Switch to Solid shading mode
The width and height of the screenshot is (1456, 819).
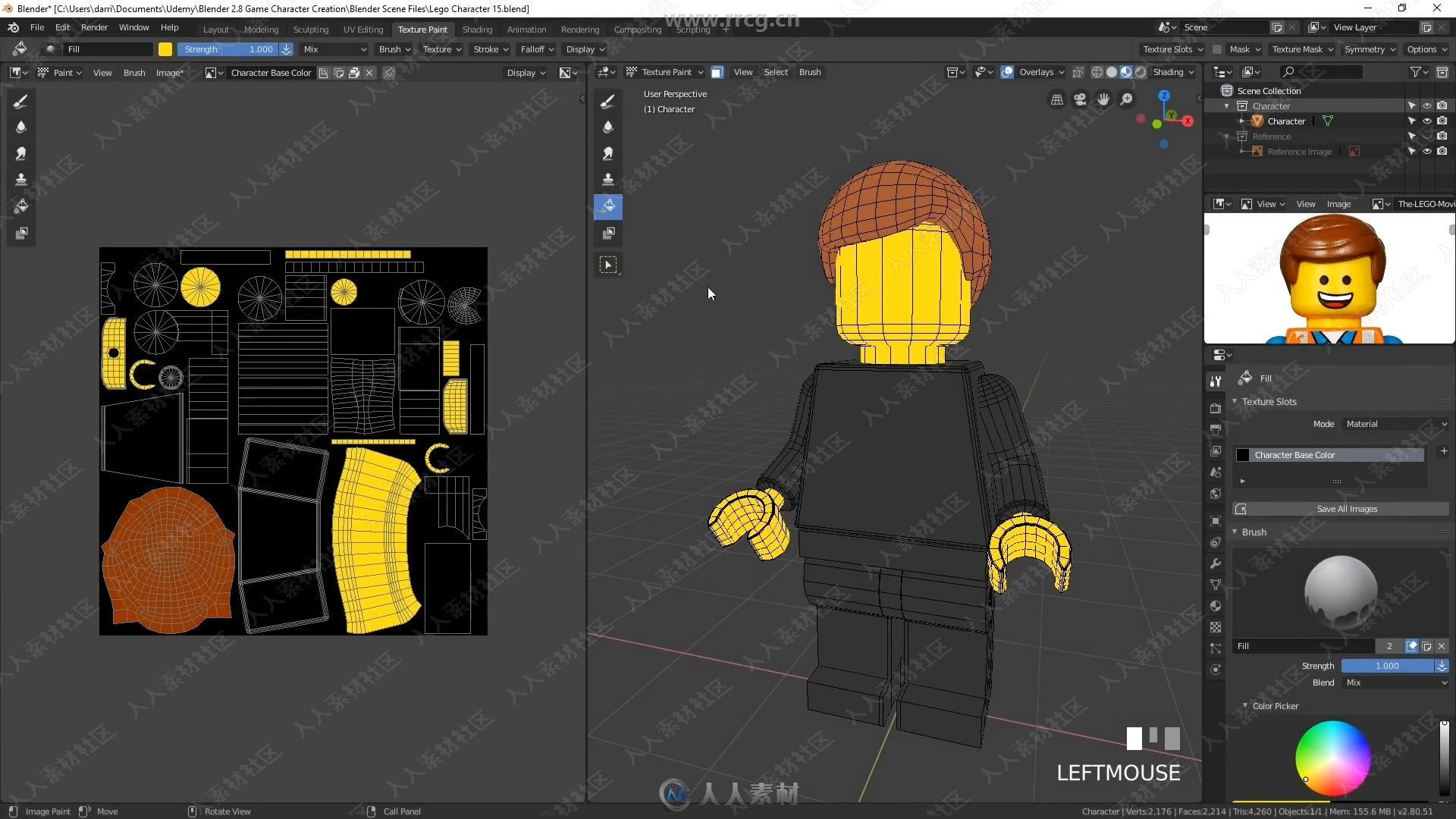(1112, 72)
